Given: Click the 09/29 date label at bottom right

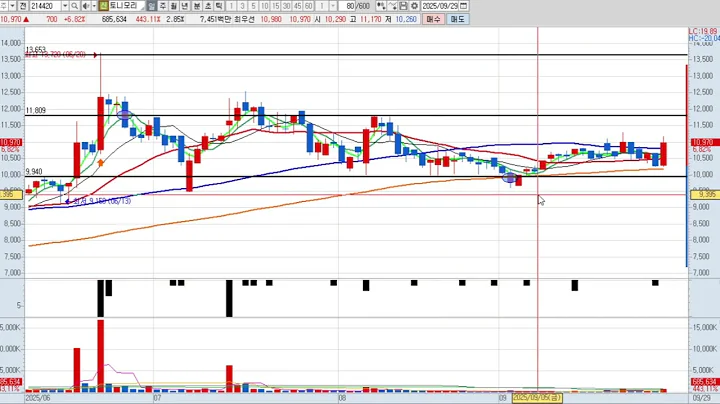Looking at the screenshot, I should 702,398.
